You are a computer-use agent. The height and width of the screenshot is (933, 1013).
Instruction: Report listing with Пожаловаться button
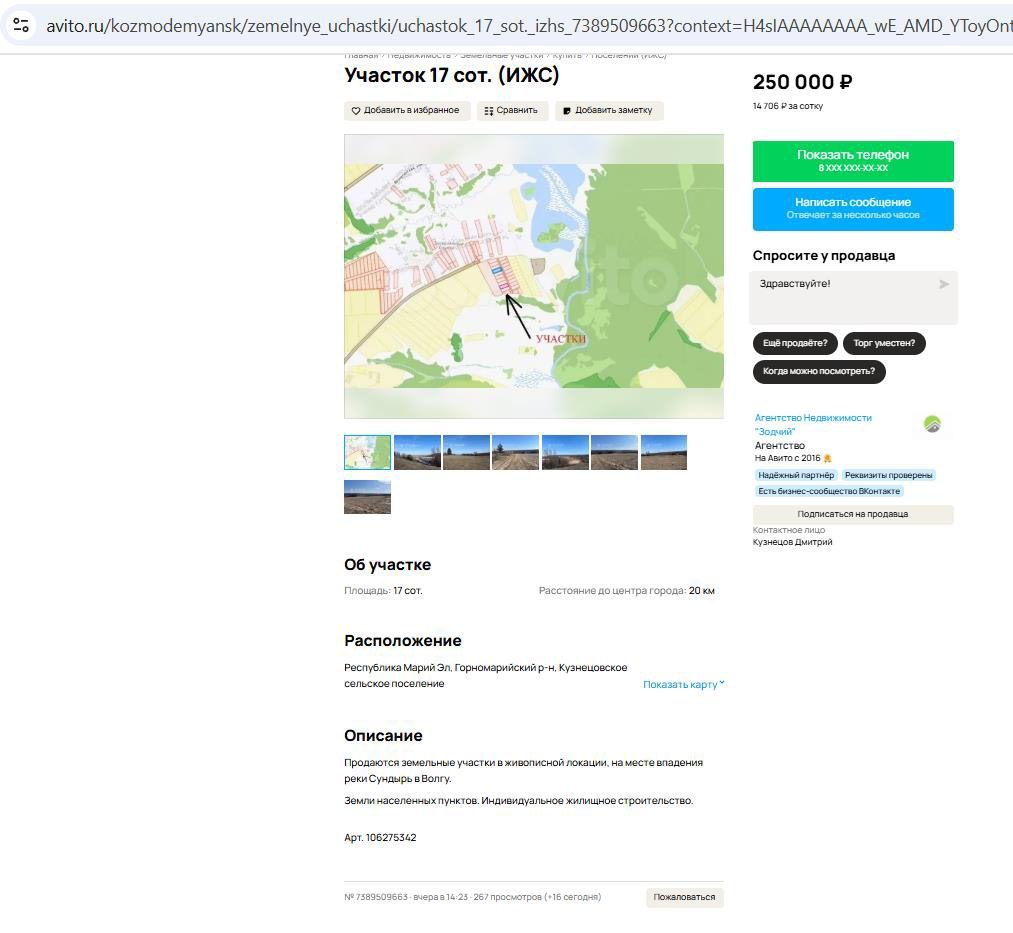[x=684, y=897]
